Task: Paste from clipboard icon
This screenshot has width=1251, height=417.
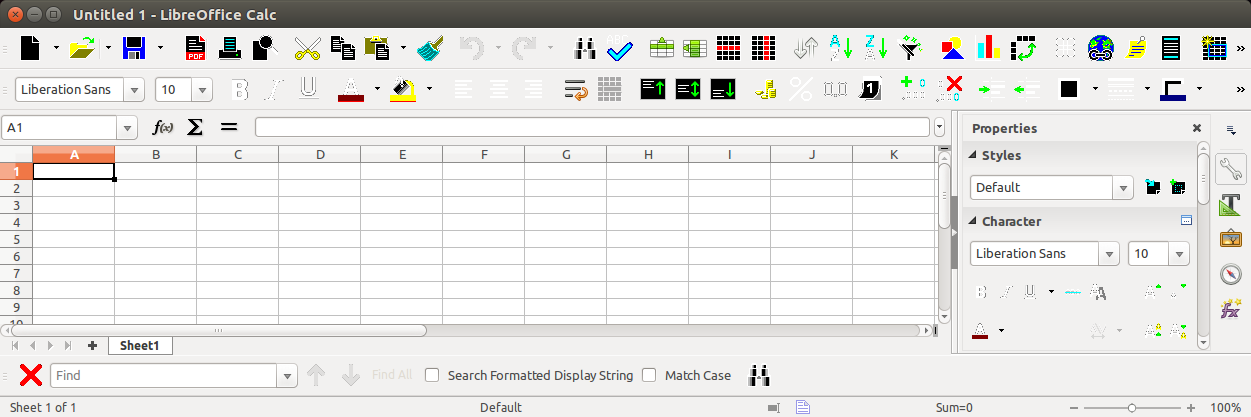Action: pos(378,48)
